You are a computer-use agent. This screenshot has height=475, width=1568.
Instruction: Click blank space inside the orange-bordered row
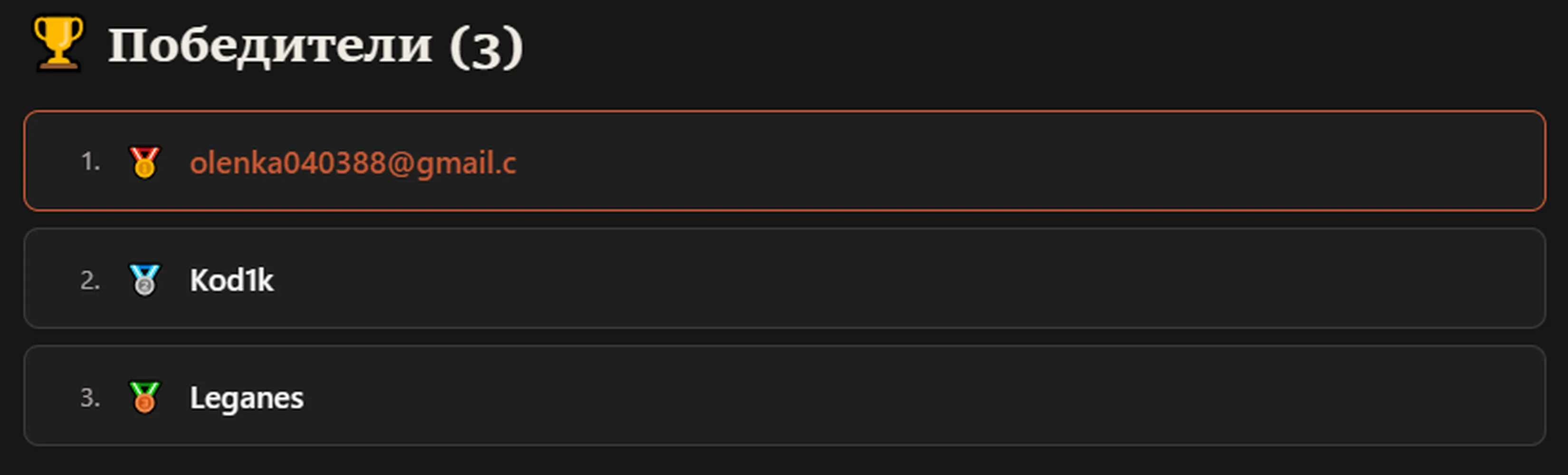(x=1035, y=161)
